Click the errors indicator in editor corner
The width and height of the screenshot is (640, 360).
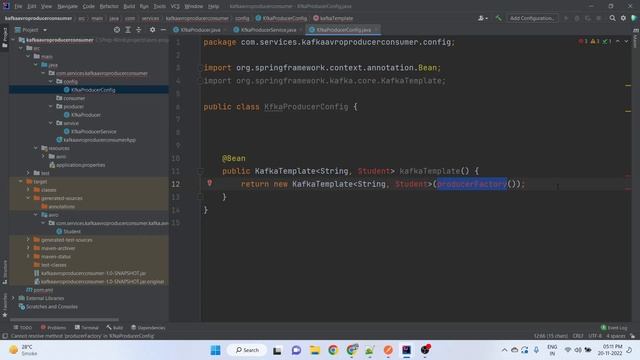[583, 42]
